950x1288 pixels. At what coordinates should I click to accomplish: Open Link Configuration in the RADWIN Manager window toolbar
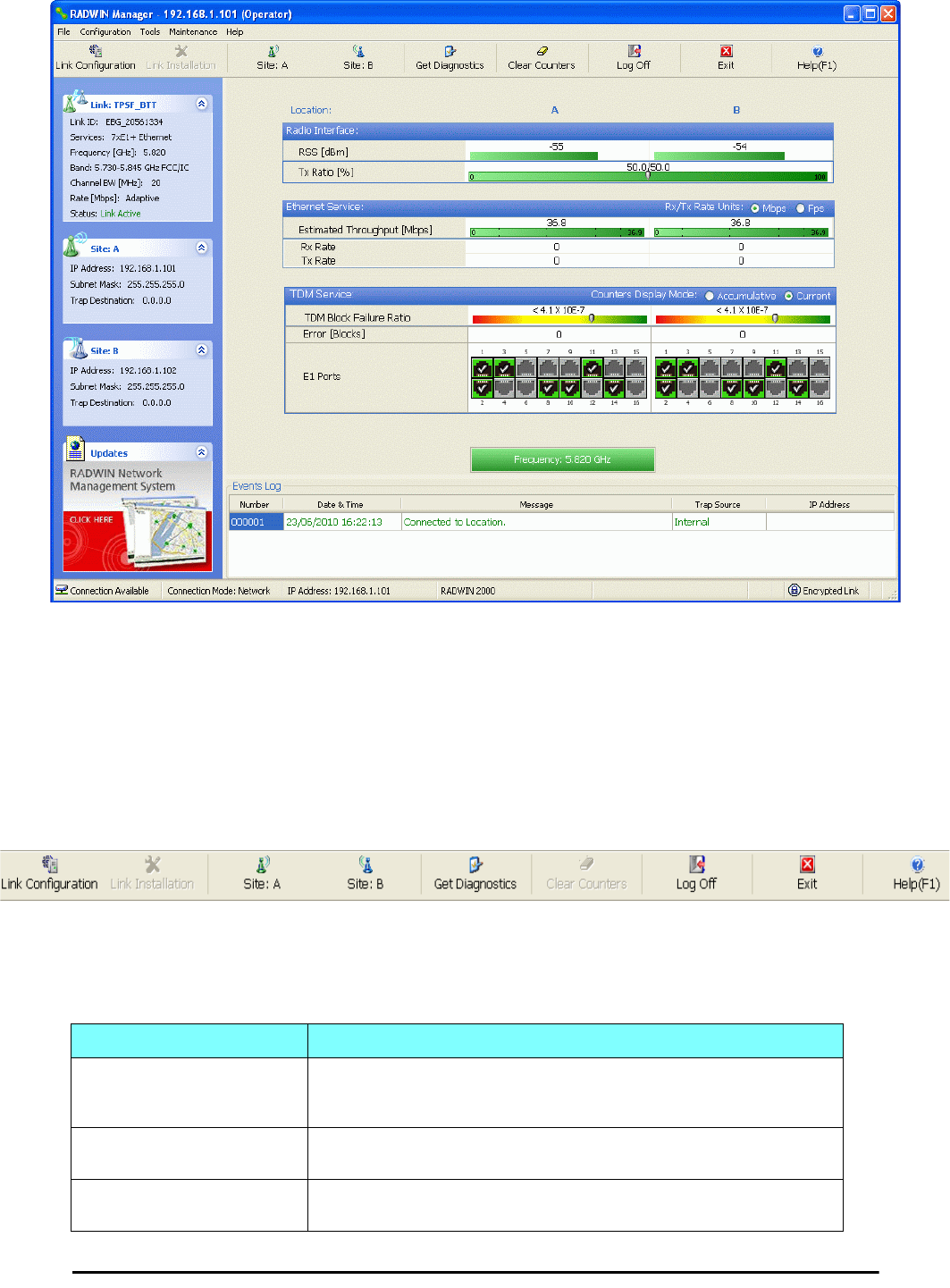coord(96,58)
